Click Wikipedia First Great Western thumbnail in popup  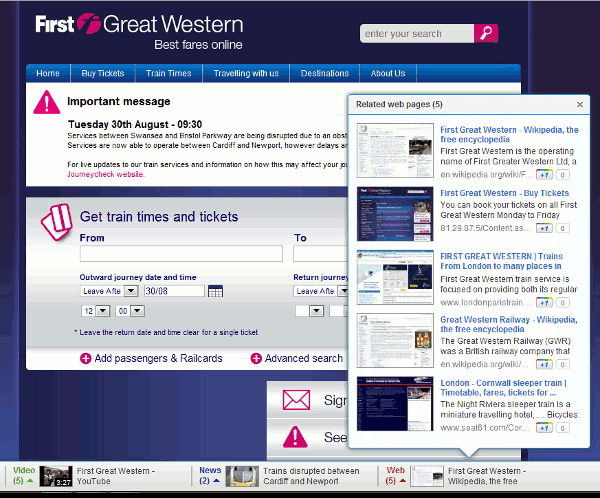point(395,150)
